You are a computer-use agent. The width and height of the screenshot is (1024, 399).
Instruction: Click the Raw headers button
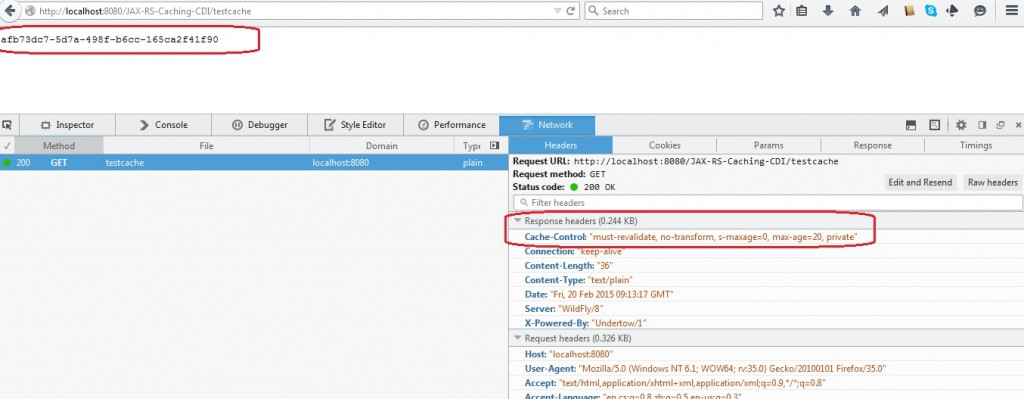[993, 182]
